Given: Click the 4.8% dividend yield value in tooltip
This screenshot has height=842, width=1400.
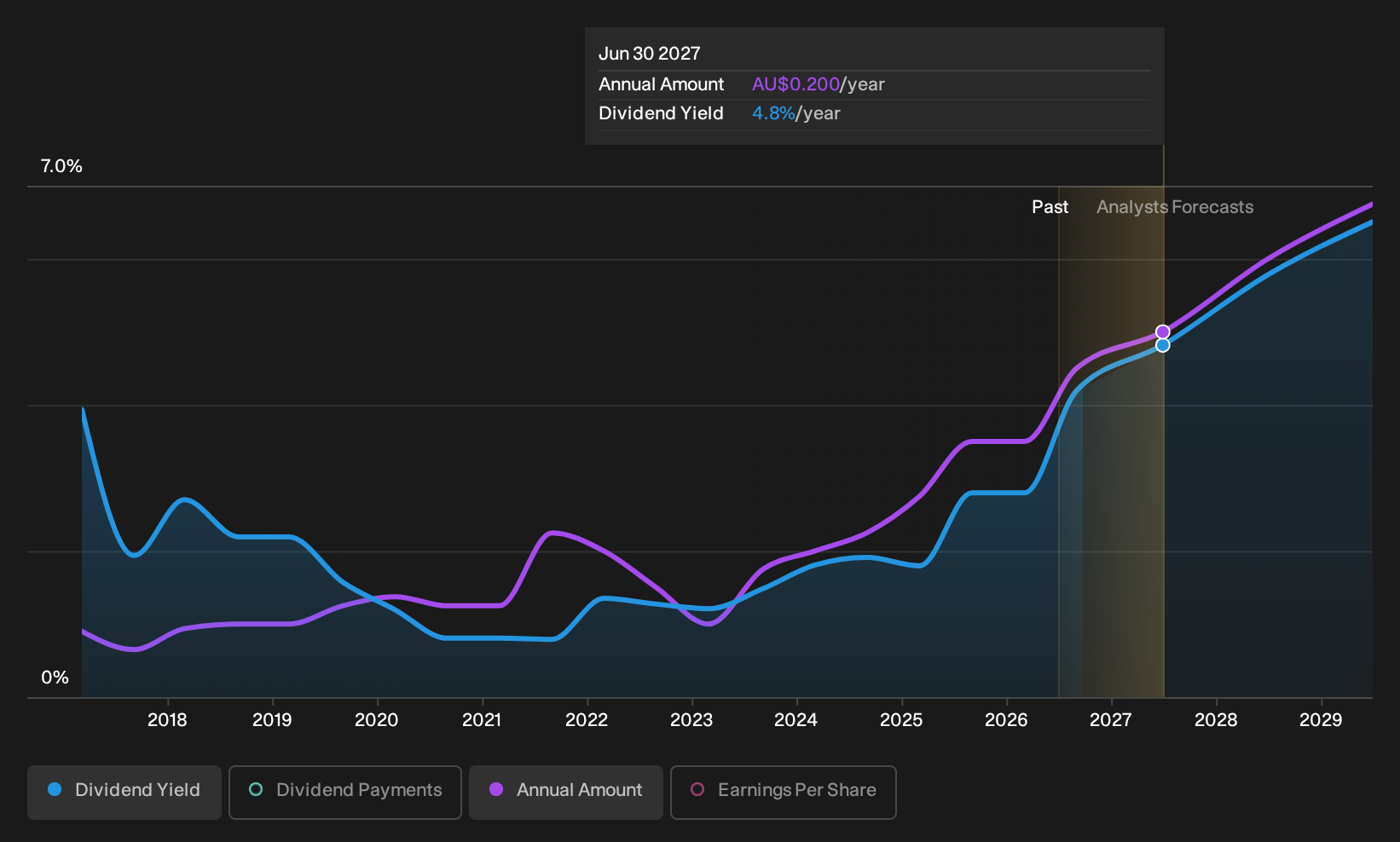Looking at the screenshot, I should click(x=773, y=113).
